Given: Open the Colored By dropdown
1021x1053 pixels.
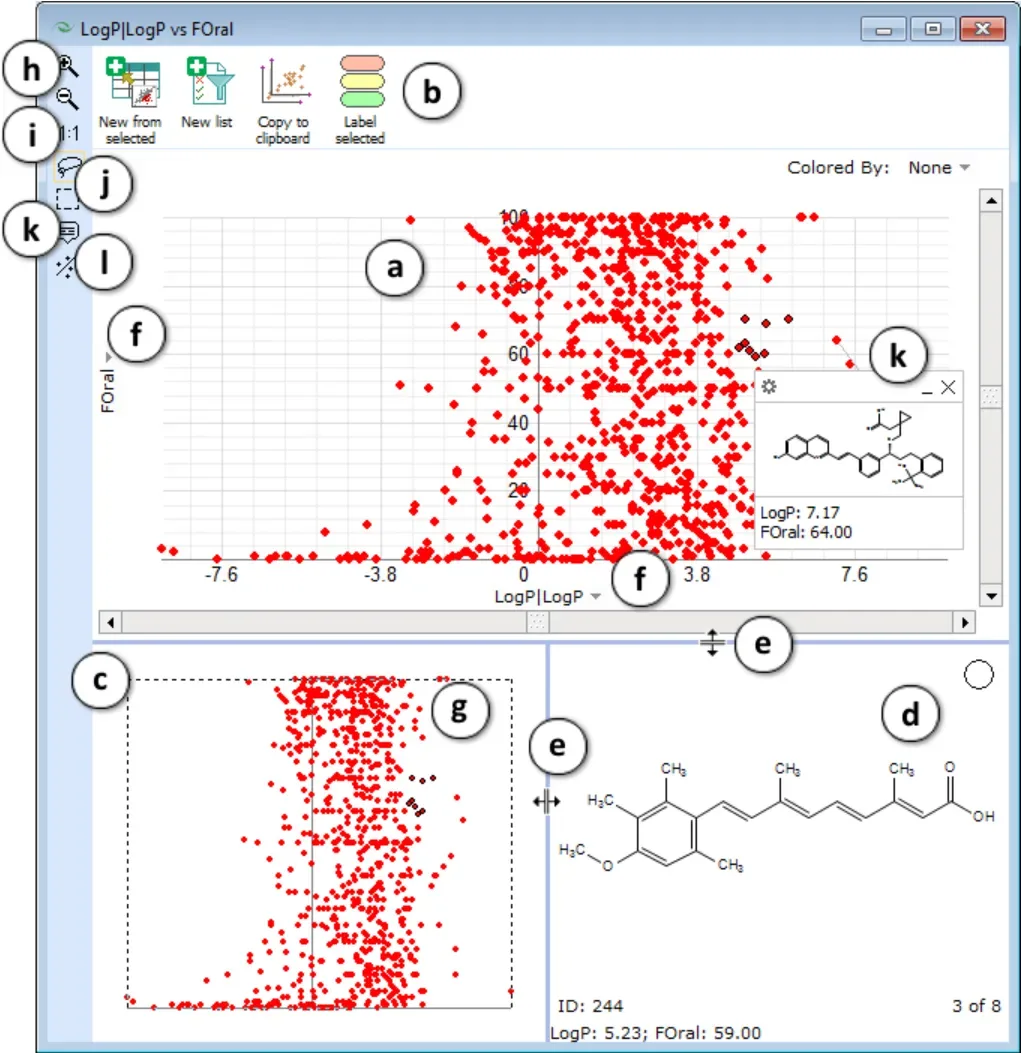Looking at the screenshot, I should pos(939,167).
